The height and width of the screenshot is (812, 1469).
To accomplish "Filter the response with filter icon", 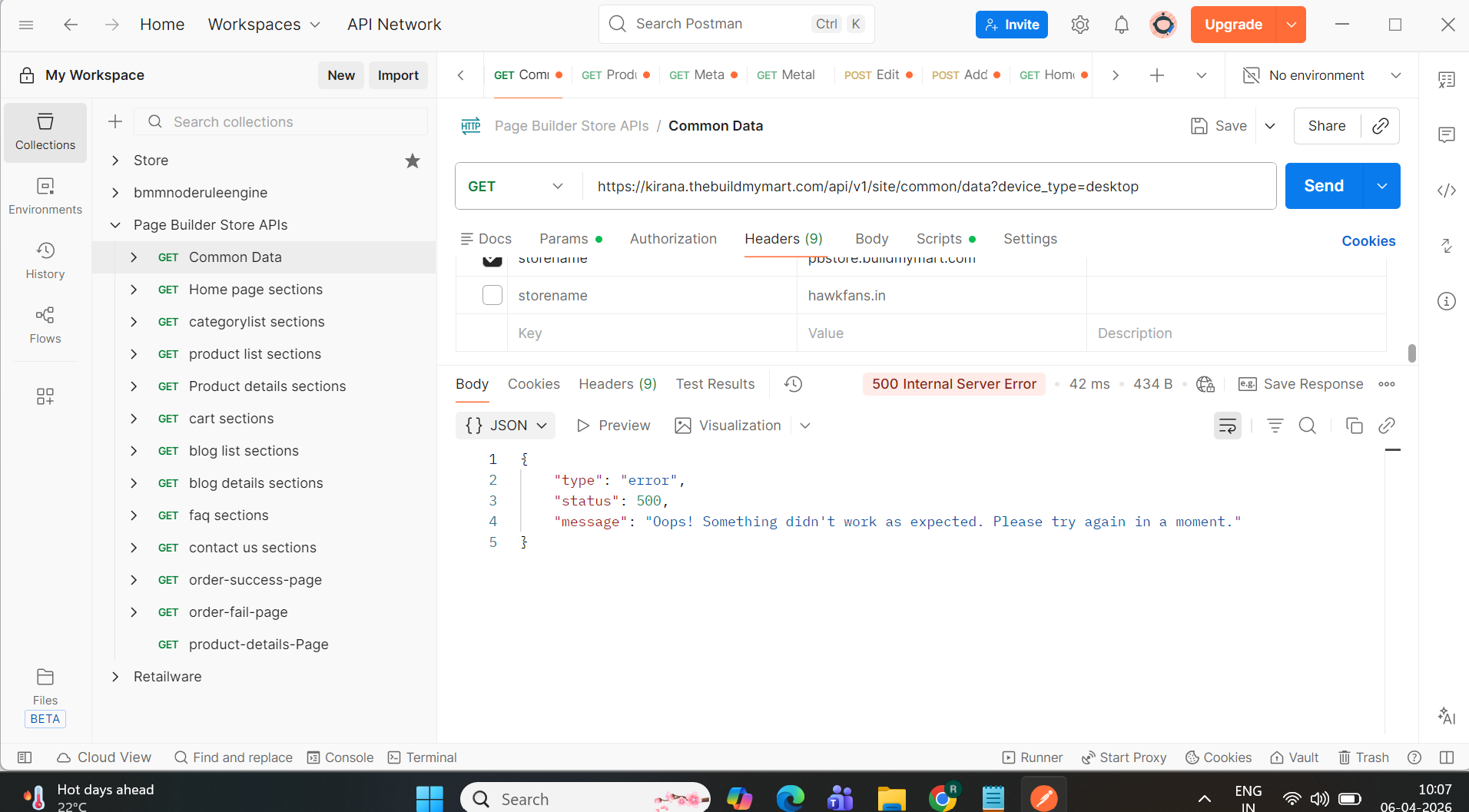I will tap(1275, 426).
